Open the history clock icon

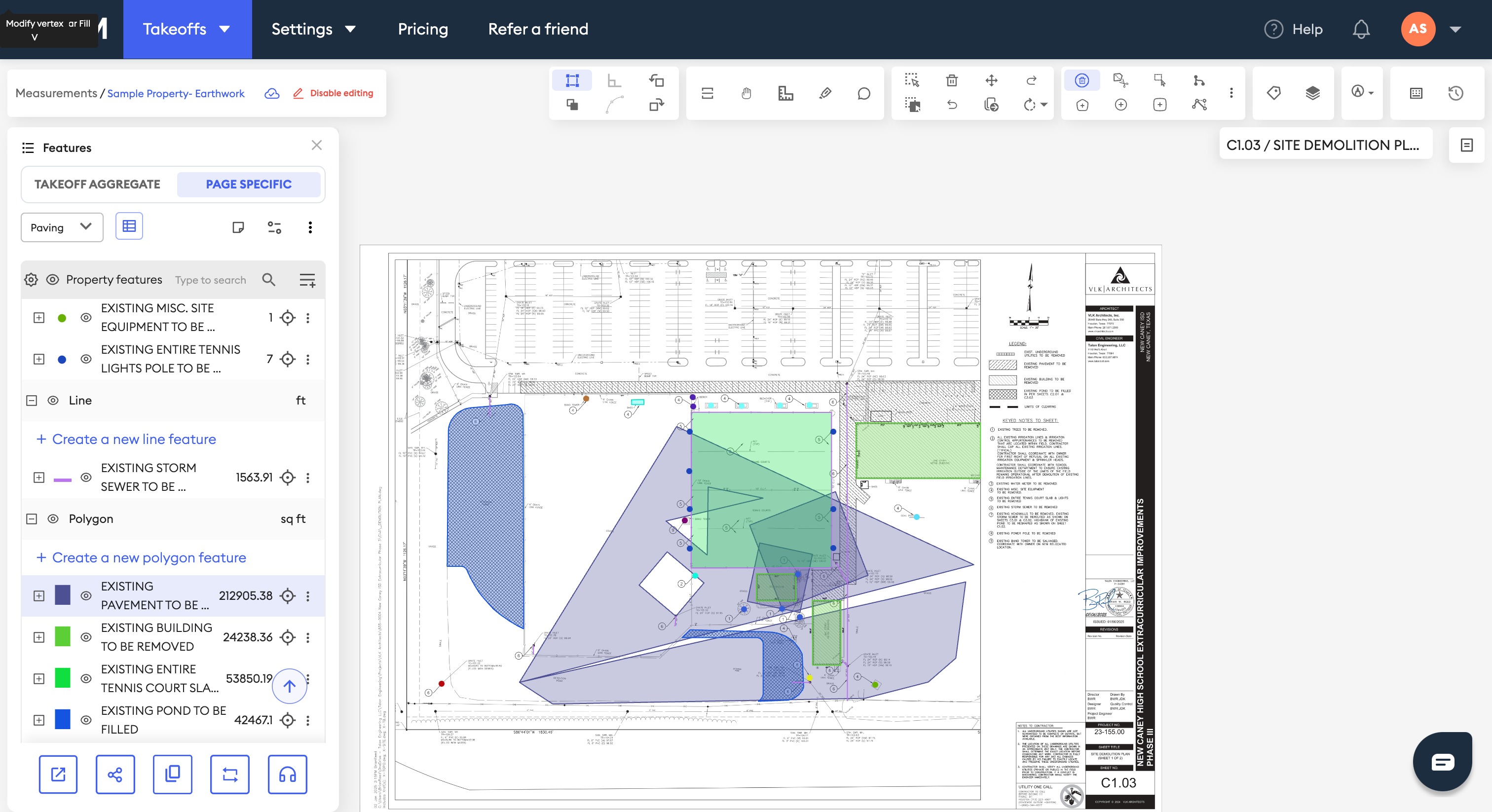pyautogui.click(x=1455, y=93)
